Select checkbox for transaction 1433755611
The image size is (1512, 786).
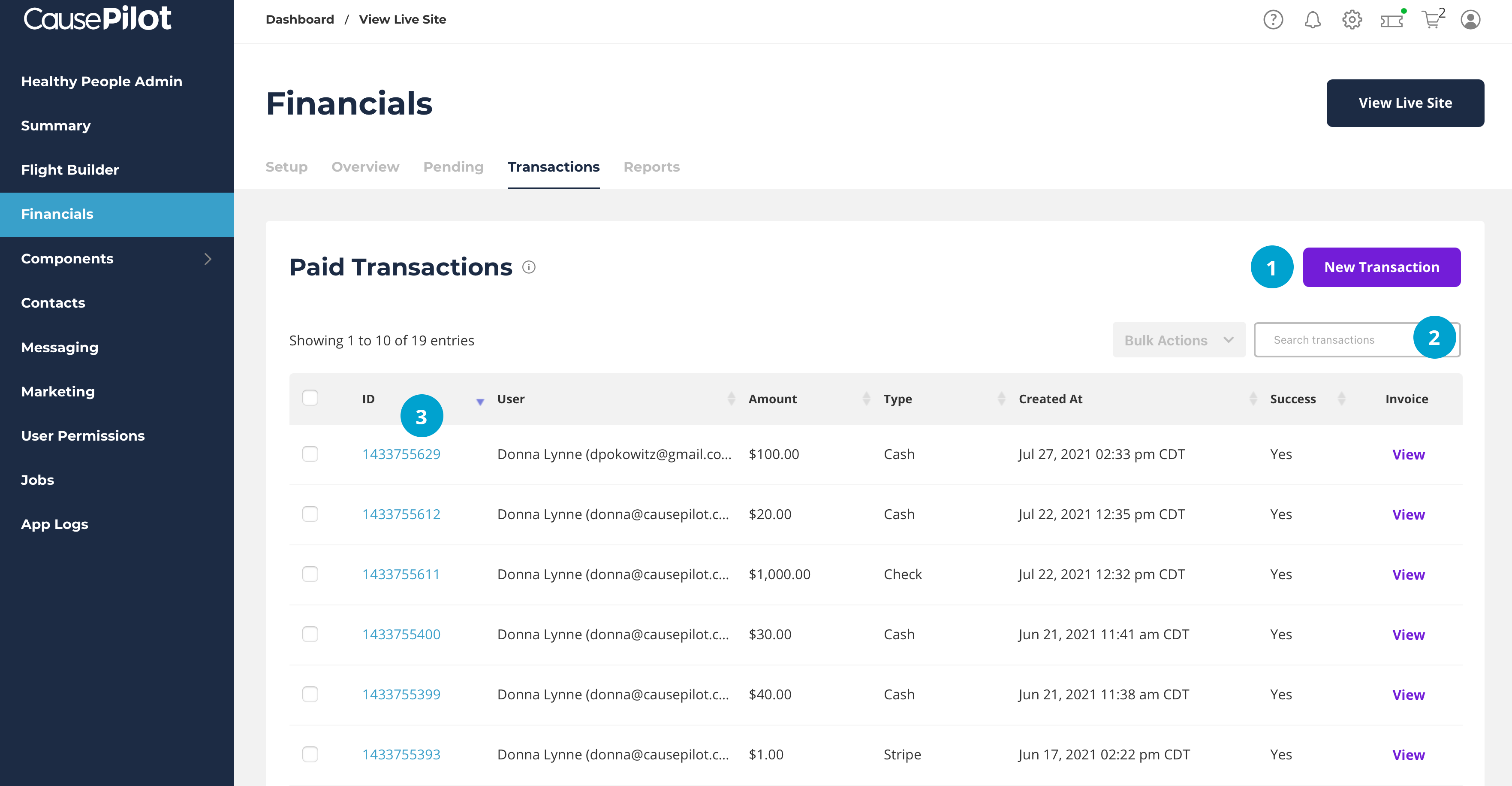coord(310,574)
